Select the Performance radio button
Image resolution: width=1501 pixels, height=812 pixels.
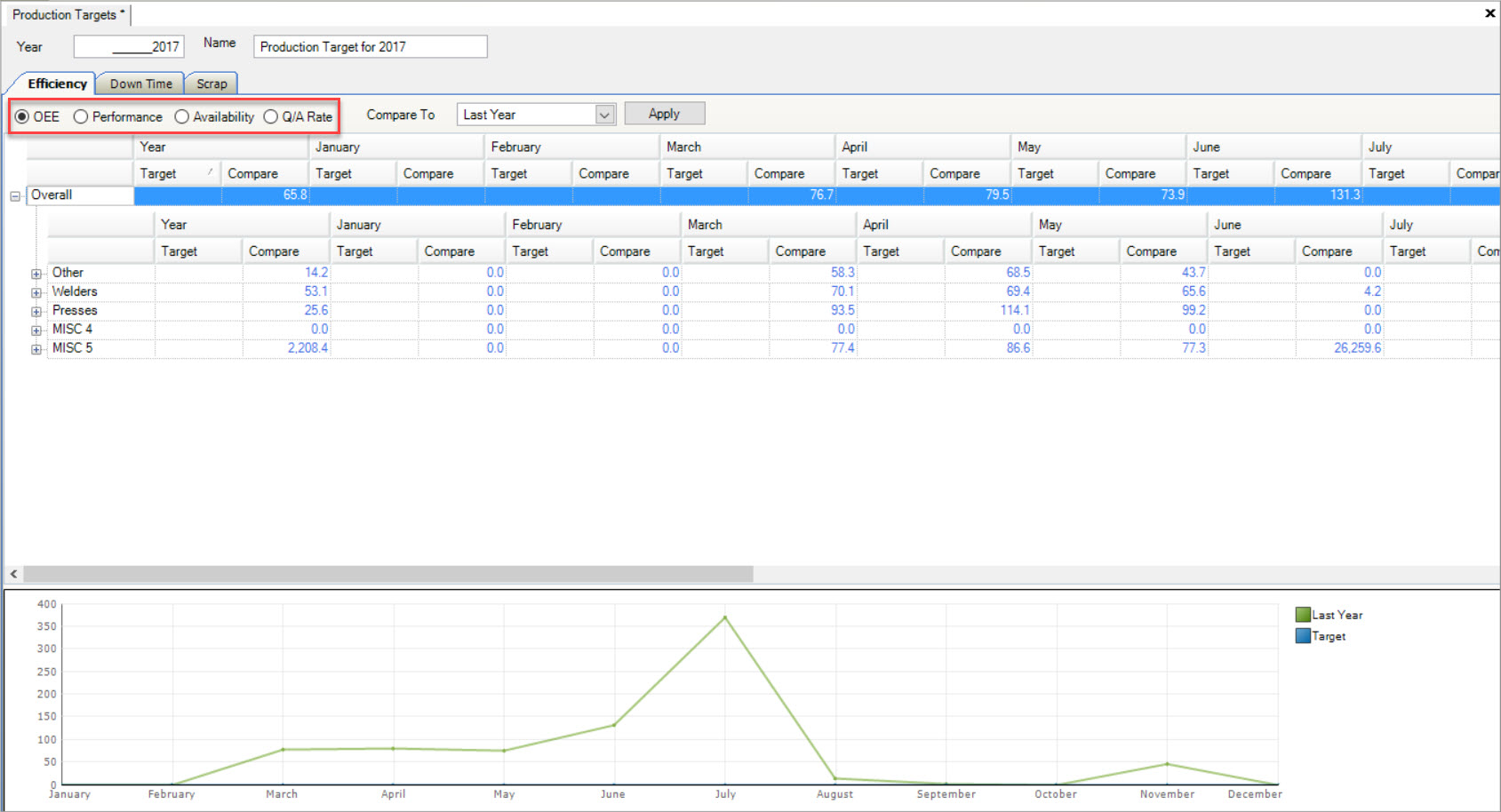click(x=81, y=116)
